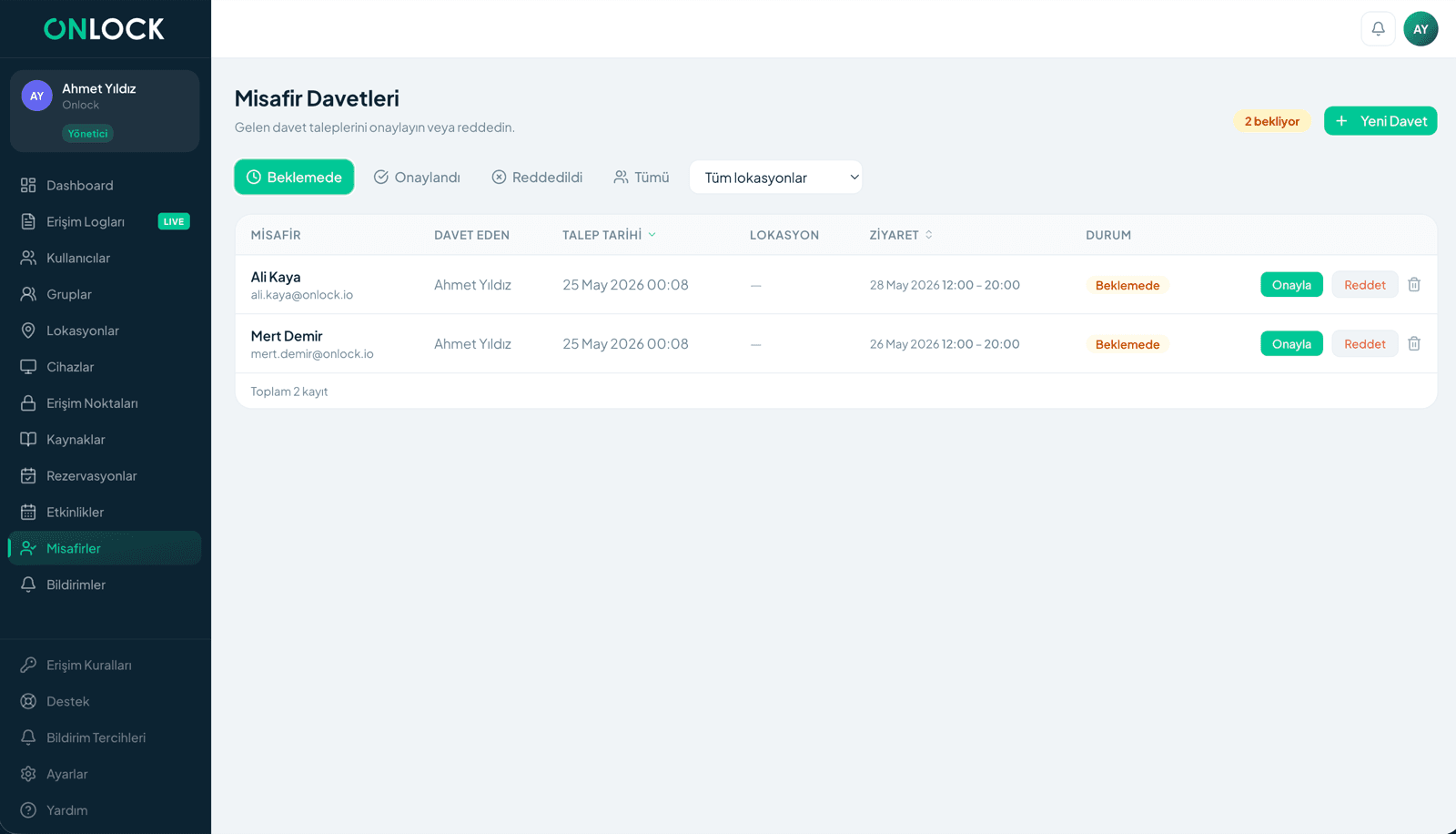
Task: Click Yönetici role badge
Action: point(87,134)
